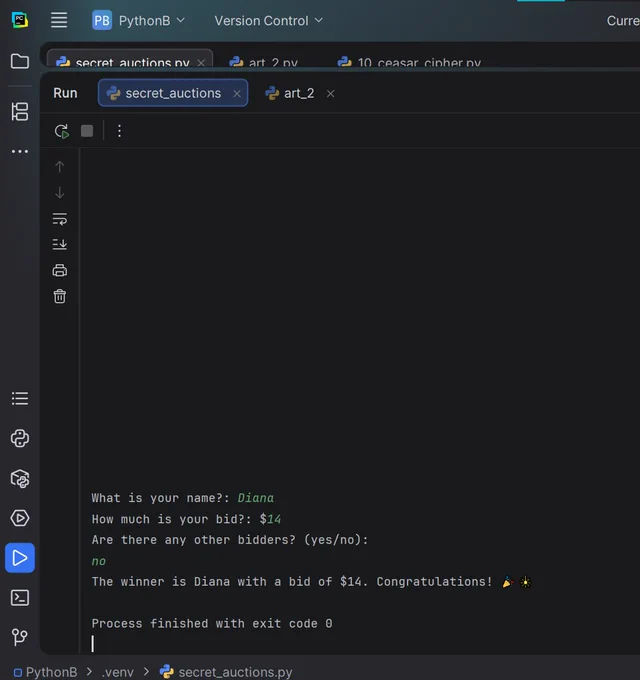The width and height of the screenshot is (640, 680).
Task: Open the Terminal tool window
Action: point(20,598)
